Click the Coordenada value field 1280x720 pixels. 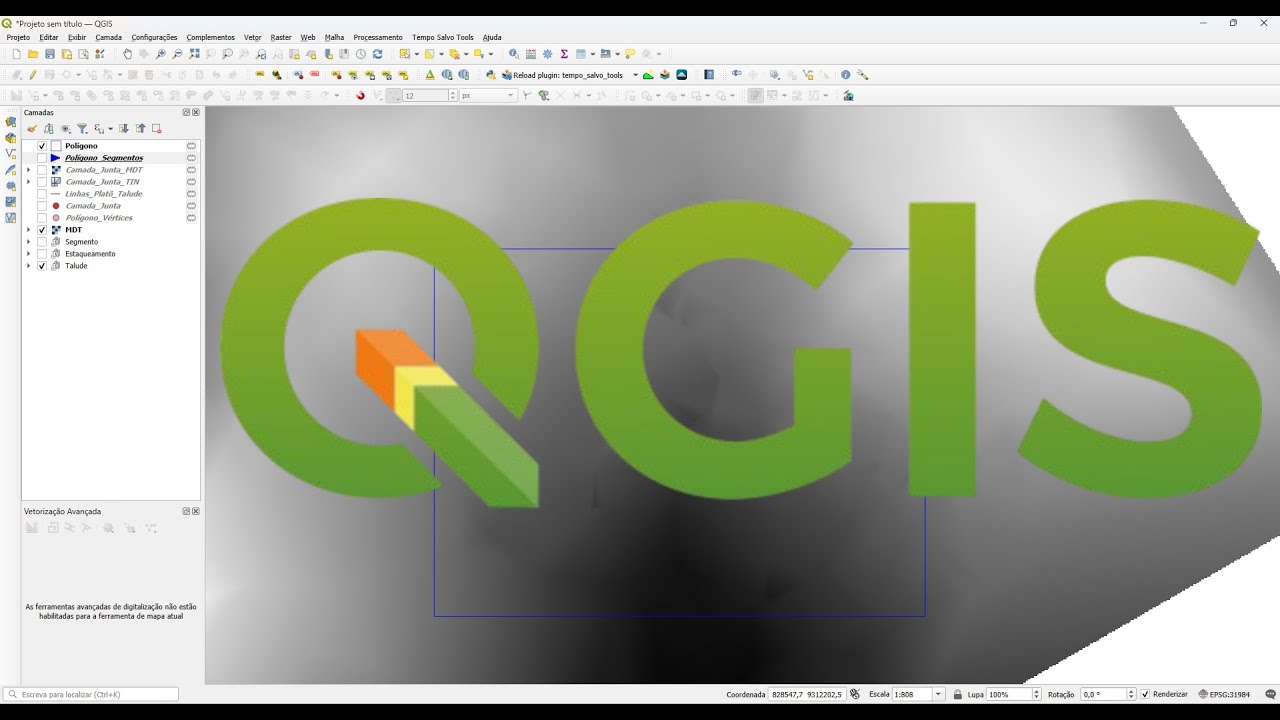pos(808,694)
